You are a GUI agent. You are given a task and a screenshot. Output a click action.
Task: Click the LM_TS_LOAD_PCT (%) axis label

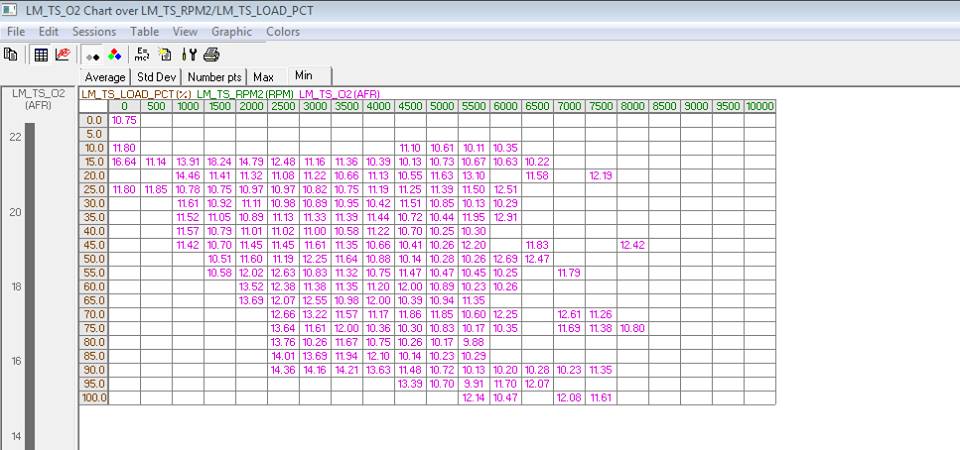[x=137, y=94]
